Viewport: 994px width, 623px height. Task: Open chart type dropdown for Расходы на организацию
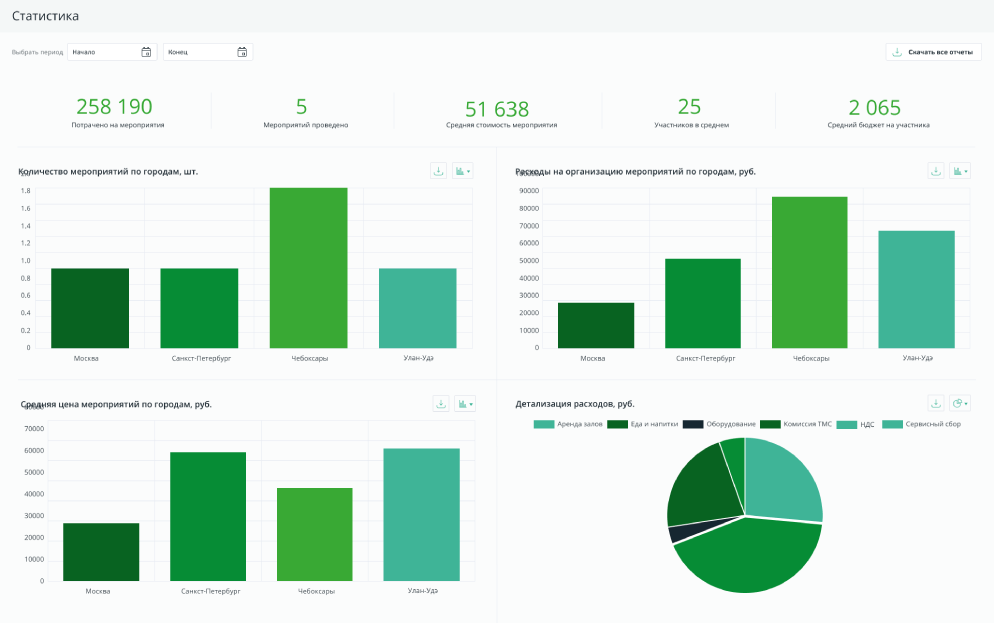click(960, 171)
